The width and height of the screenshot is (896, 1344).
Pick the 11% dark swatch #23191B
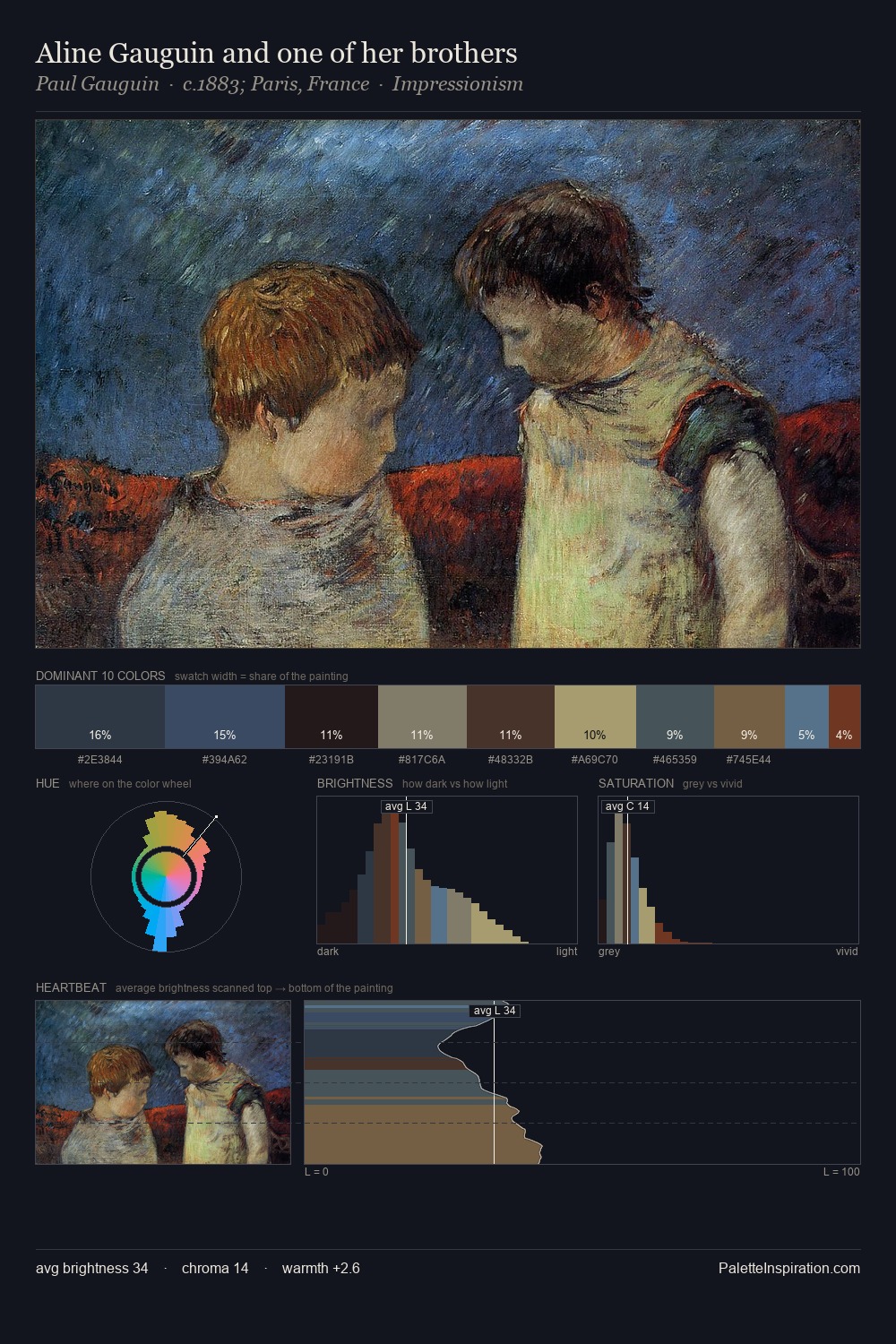[332, 717]
